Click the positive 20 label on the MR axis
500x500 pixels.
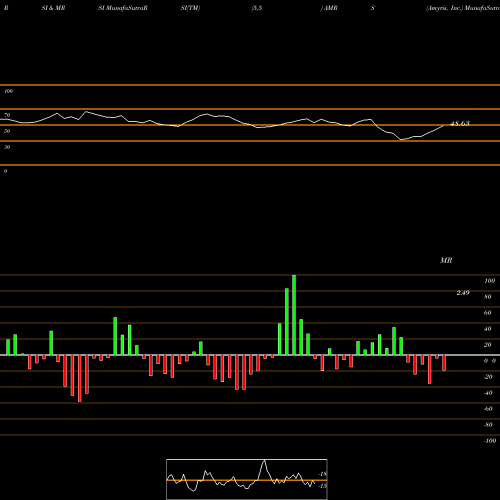(x=488, y=345)
